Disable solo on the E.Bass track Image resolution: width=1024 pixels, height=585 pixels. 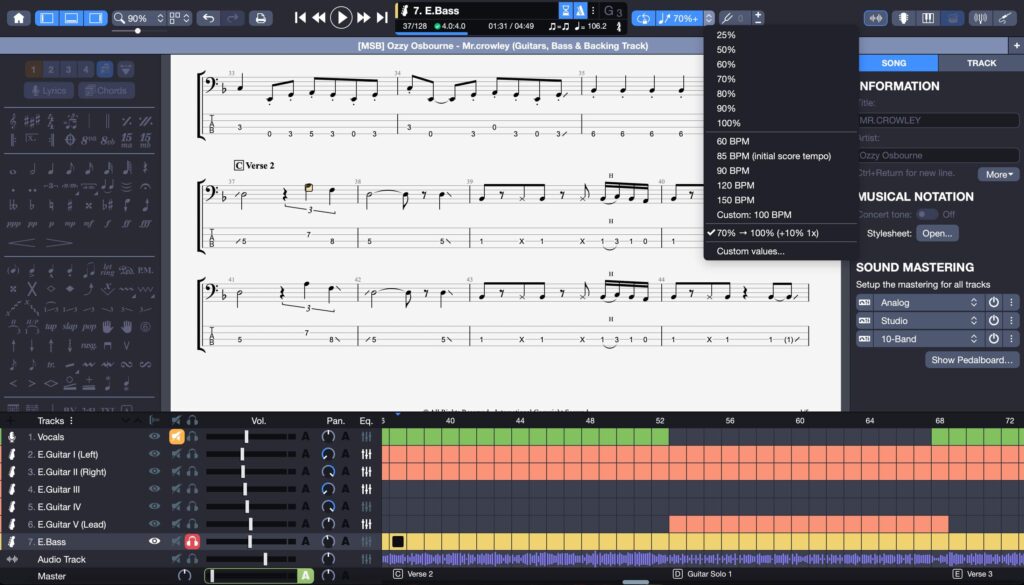(192, 540)
